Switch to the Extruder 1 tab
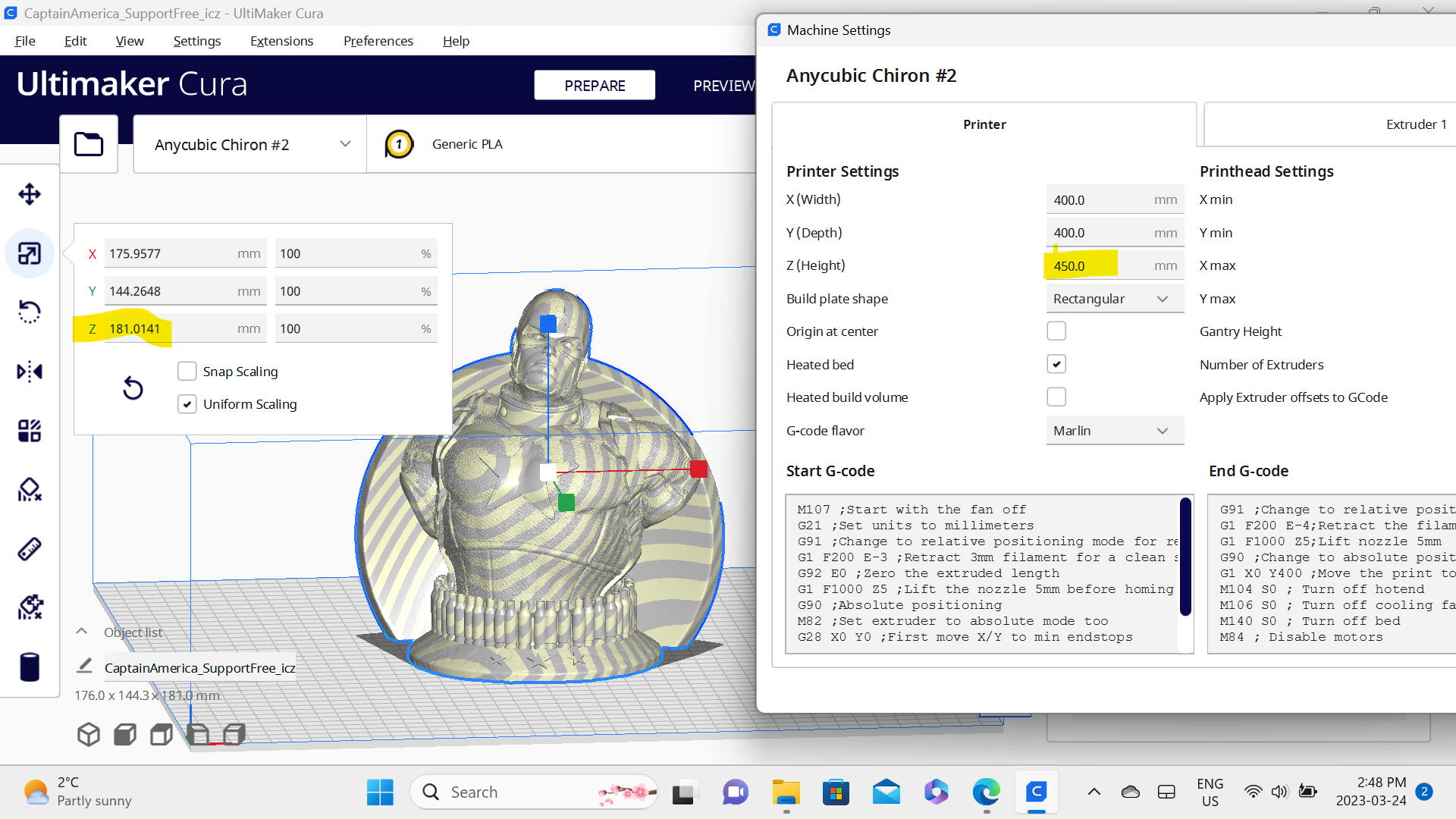Screen dimensions: 1456x819 1415,124
